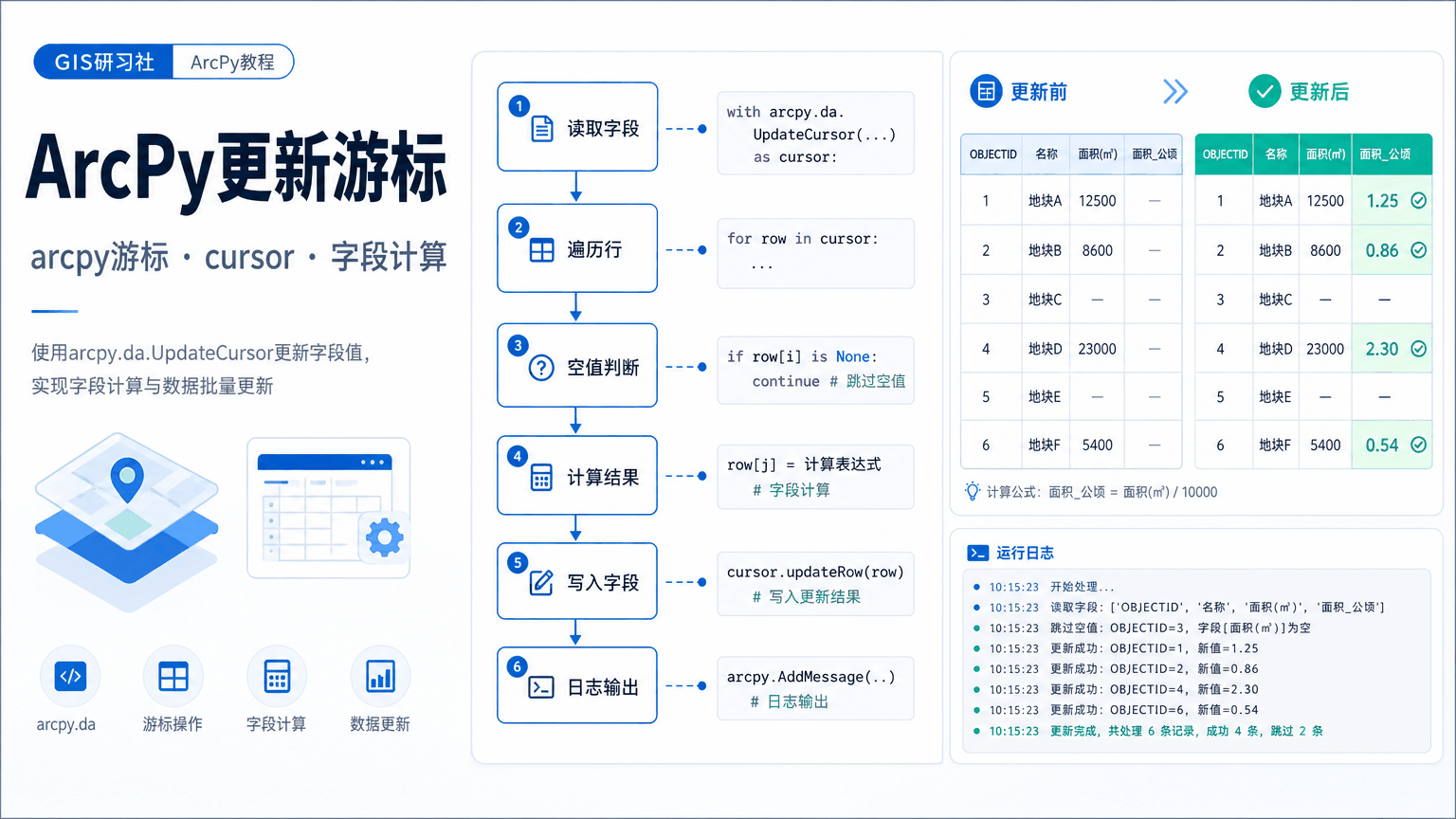This screenshot has height=819, width=1456.
Task: Click the 游标操作 table icon
Action: click(x=173, y=677)
